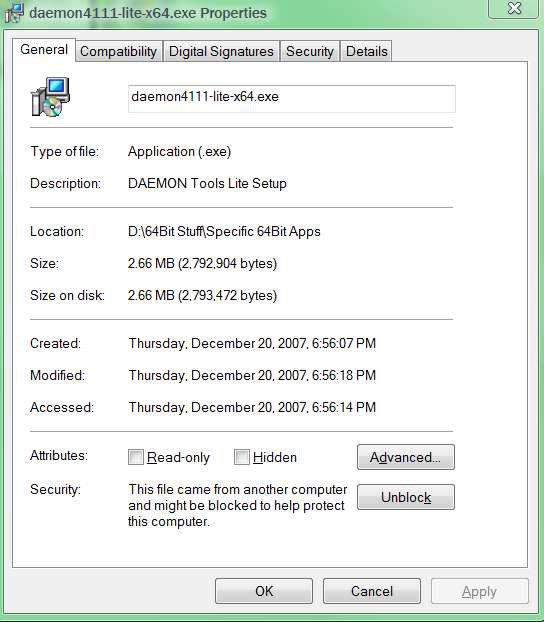The width and height of the screenshot is (544, 622).
Task: Click the greyed Apply button
Action: [479, 591]
